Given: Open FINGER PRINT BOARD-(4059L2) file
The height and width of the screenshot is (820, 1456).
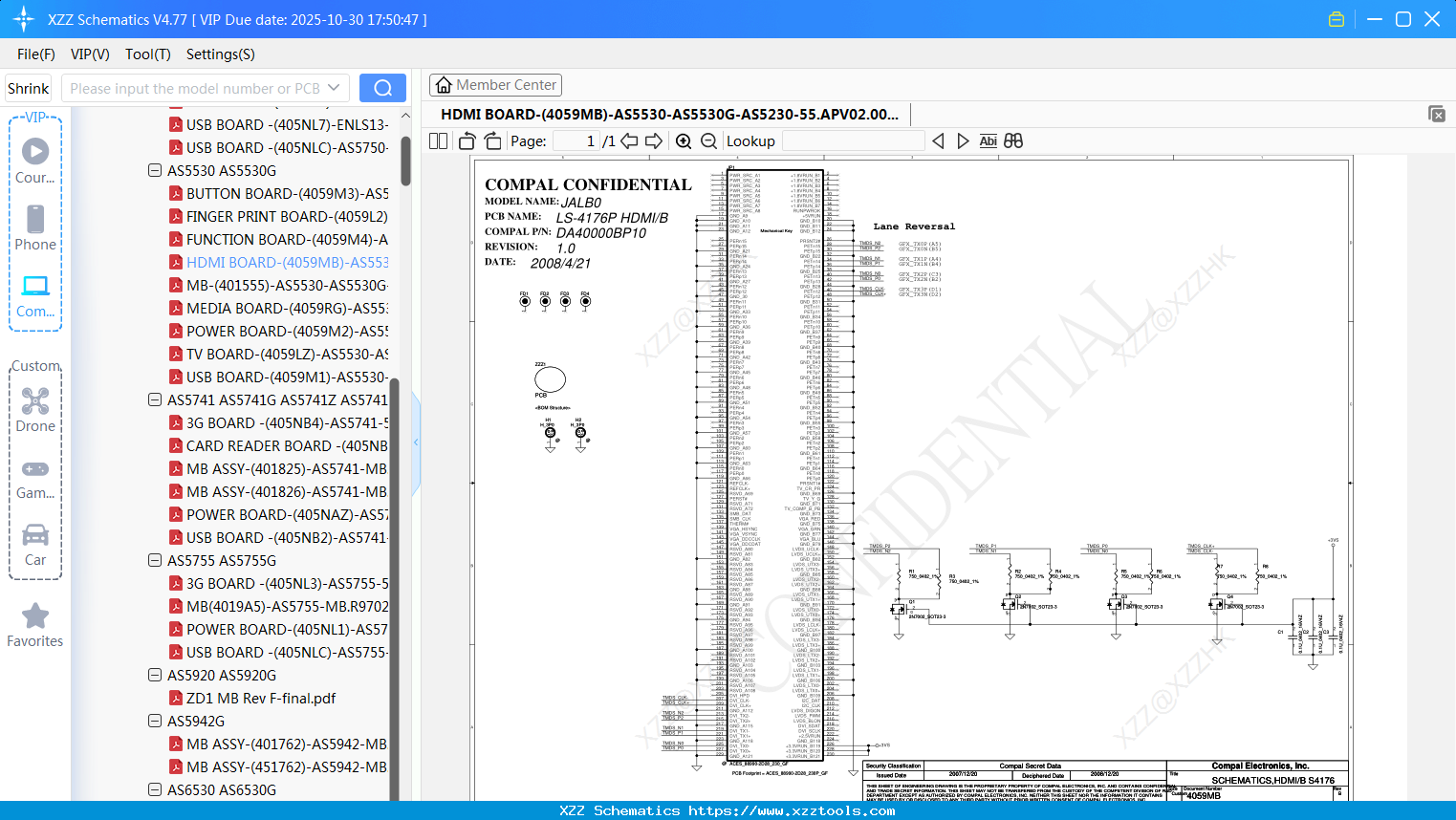Looking at the screenshot, I should point(287,216).
